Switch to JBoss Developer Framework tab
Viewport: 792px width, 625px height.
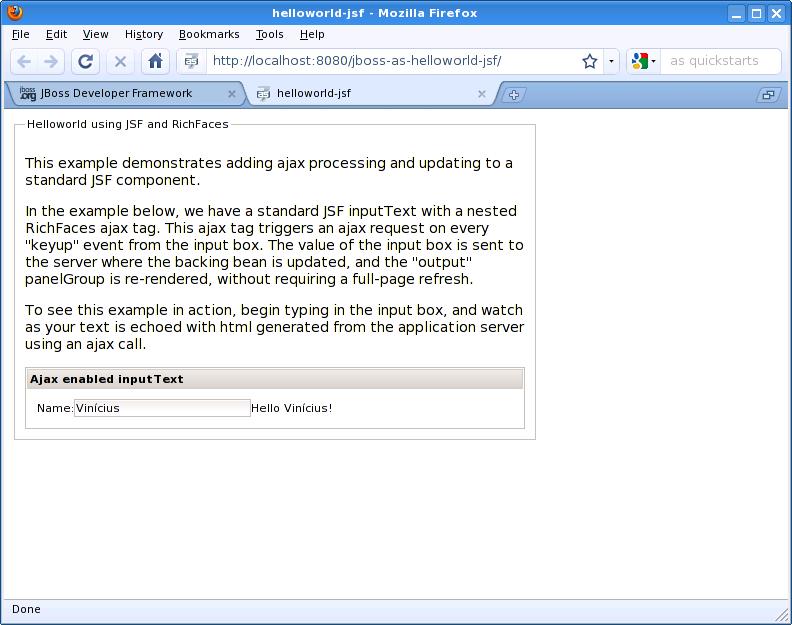(116, 93)
